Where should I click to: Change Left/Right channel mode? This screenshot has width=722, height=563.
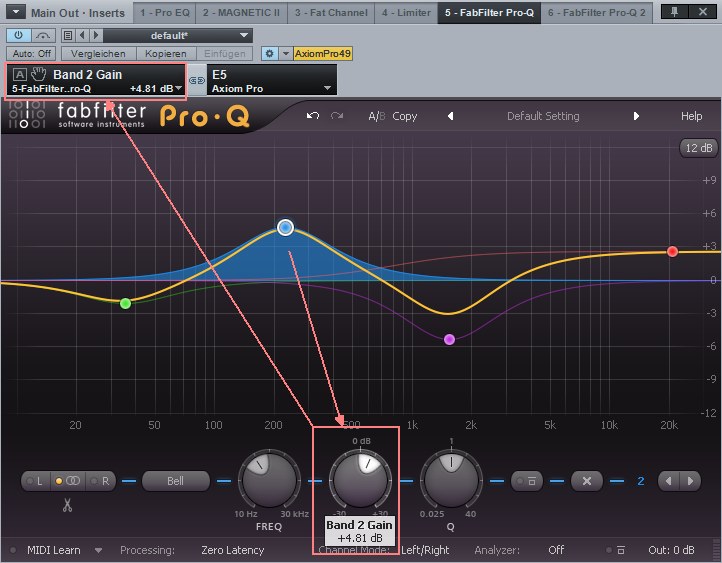(x=425, y=550)
